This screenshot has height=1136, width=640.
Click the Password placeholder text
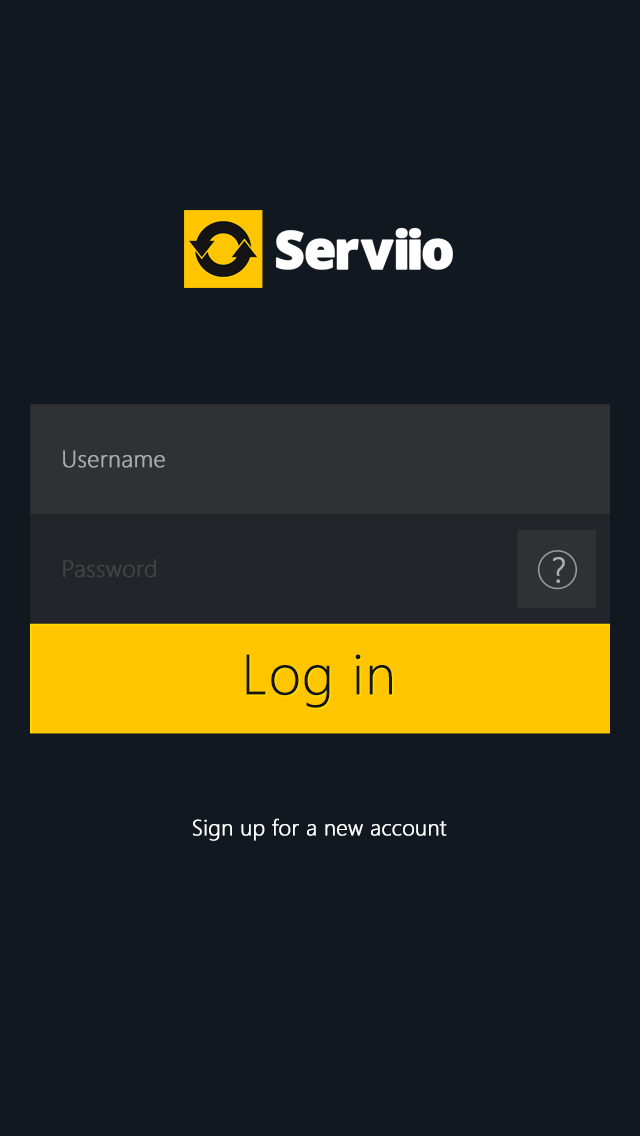click(109, 569)
